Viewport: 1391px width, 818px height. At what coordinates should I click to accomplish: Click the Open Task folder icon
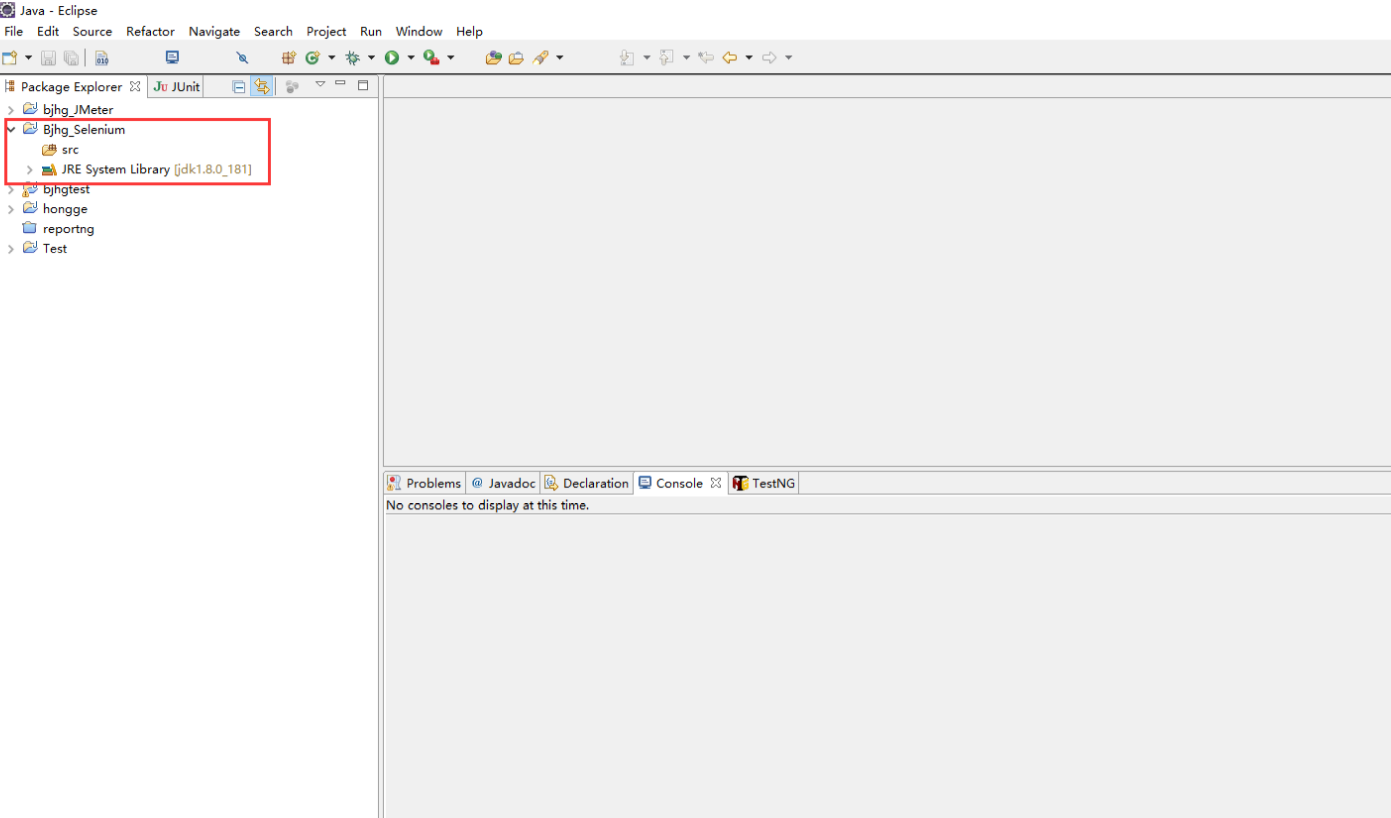pos(516,58)
